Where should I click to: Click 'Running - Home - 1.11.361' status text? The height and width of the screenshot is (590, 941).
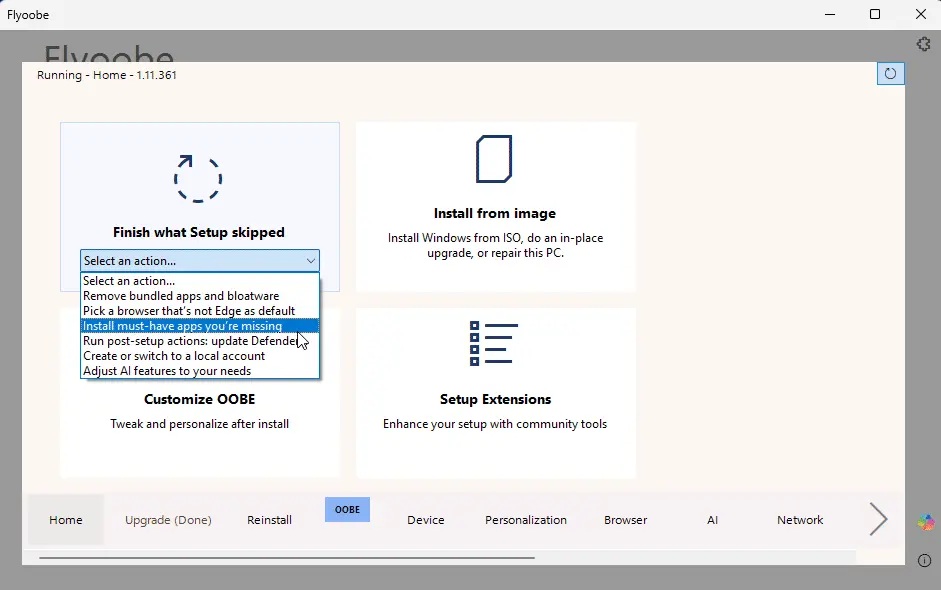[x=107, y=75]
